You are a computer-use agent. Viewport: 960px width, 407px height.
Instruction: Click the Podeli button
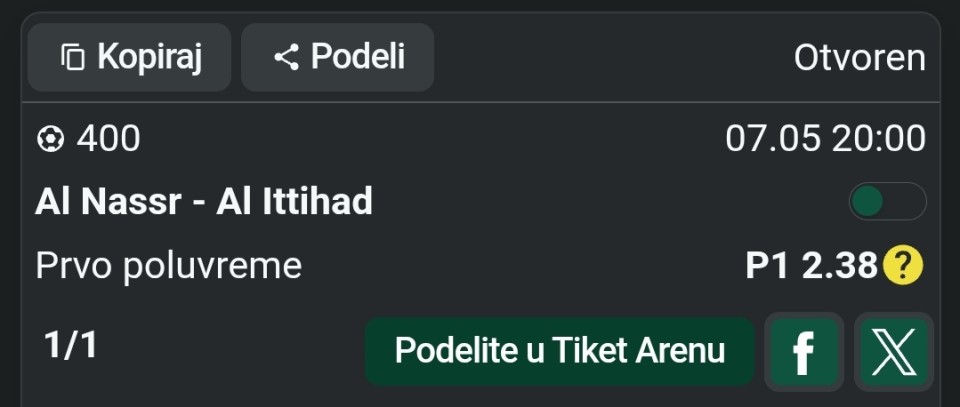coord(337,58)
